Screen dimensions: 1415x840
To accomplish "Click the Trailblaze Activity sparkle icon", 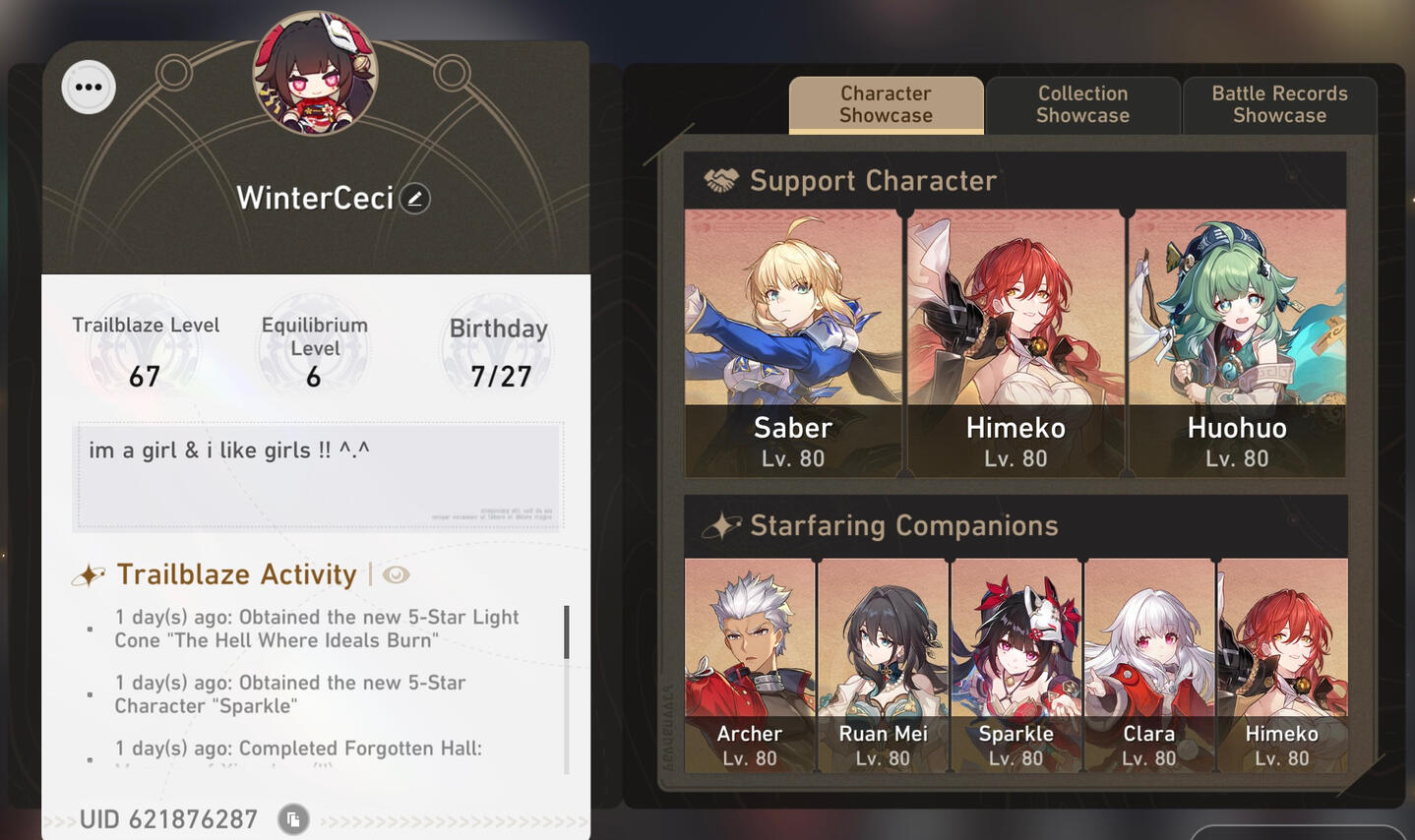I will pyautogui.click(x=89, y=574).
